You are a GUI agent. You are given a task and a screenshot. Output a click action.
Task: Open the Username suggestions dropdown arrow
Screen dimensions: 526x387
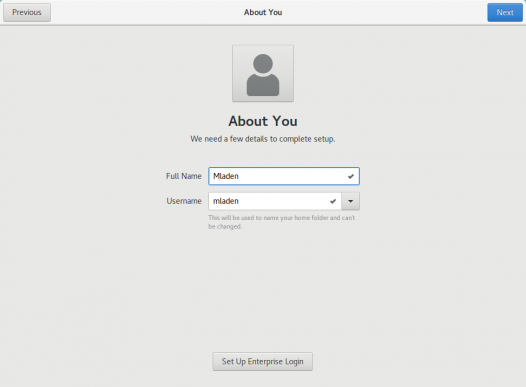(351, 201)
